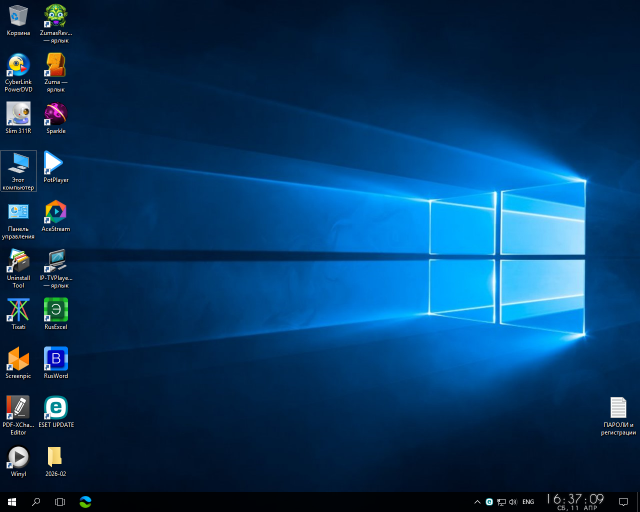
Task: Click the Zuma shortcut icon
Action: point(56,73)
